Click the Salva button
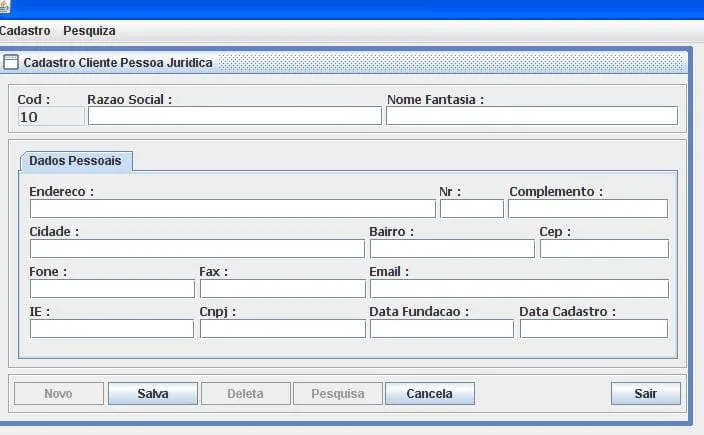Viewport: 704px width, 435px height. (153, 394)
